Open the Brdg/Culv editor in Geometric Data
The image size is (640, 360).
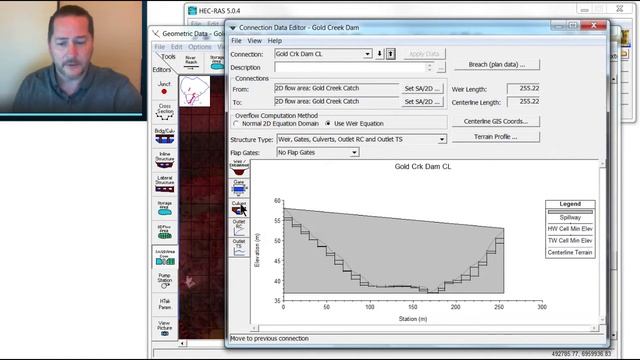[164, 136]
